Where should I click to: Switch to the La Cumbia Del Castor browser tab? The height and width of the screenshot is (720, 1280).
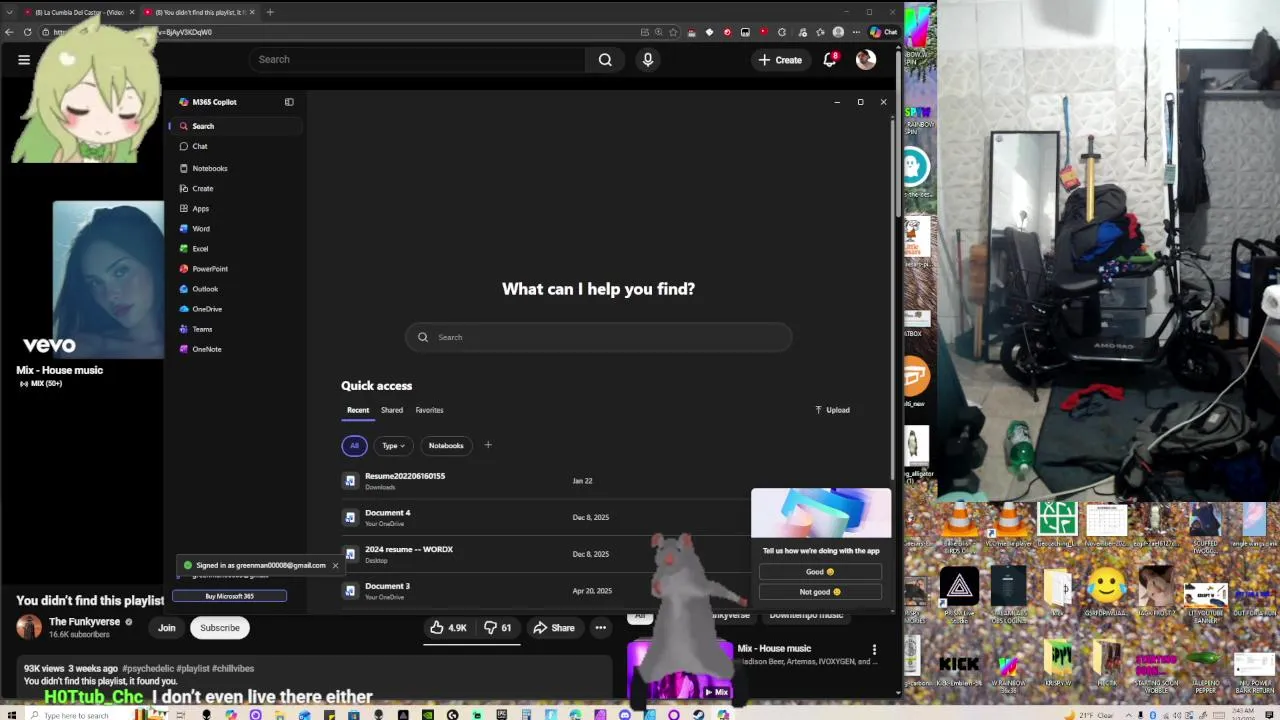point(79,12)
